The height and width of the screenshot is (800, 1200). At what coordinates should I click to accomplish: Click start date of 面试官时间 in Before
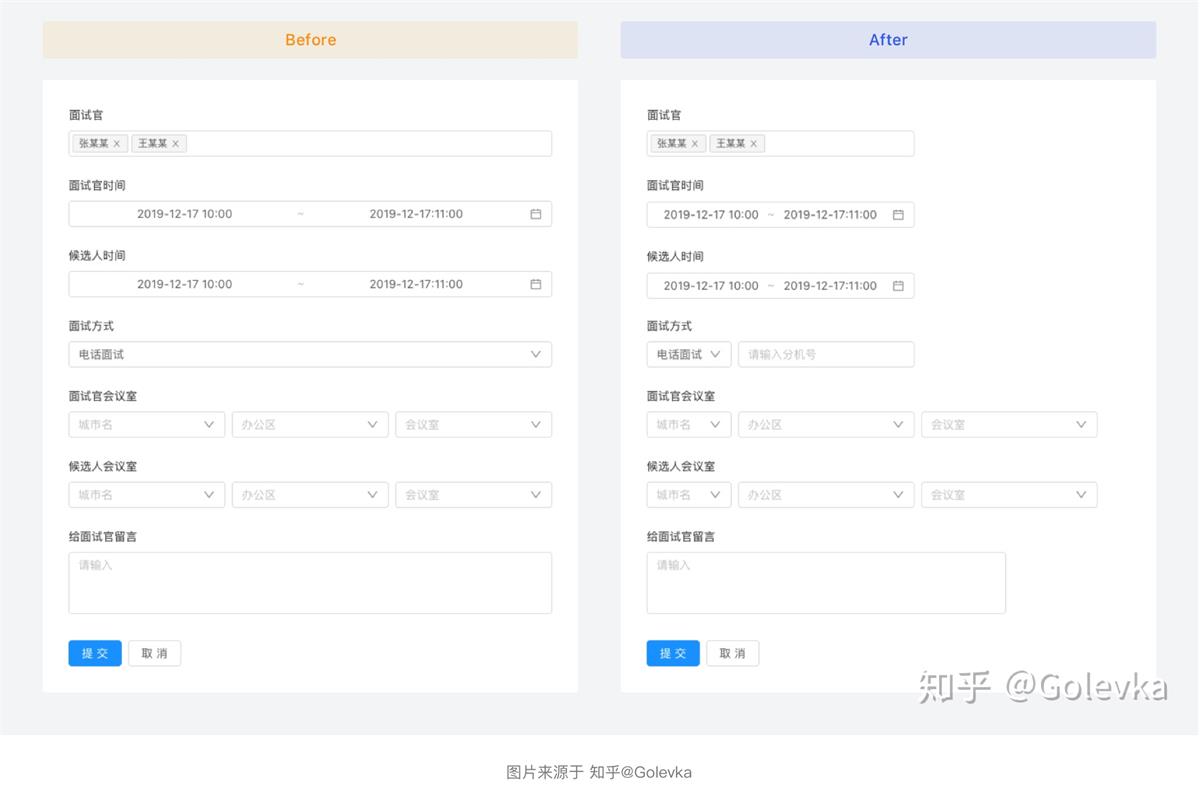tap(184, 214)
